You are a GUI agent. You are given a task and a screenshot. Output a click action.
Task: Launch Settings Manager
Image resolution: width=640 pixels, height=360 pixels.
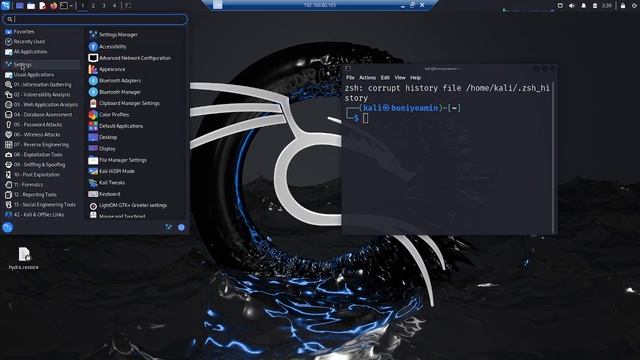[136, 35]
